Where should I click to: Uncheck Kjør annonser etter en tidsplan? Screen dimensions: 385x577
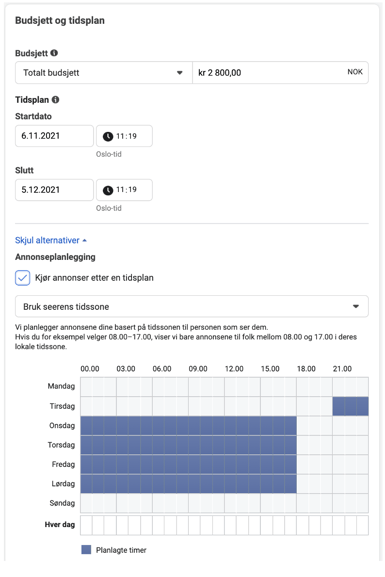click(22, 278)
